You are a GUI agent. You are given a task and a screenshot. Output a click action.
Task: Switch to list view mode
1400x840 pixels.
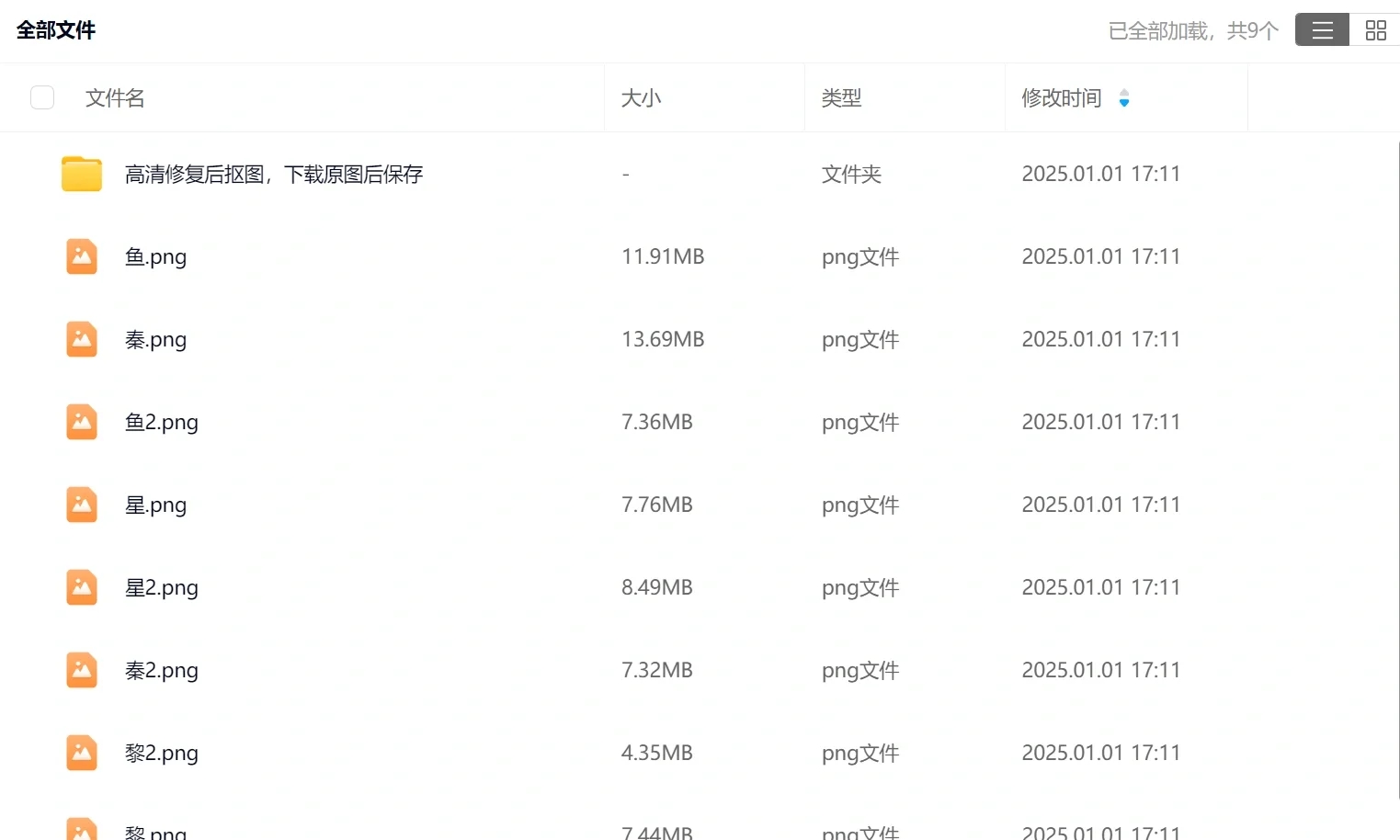pos(1322,30)
